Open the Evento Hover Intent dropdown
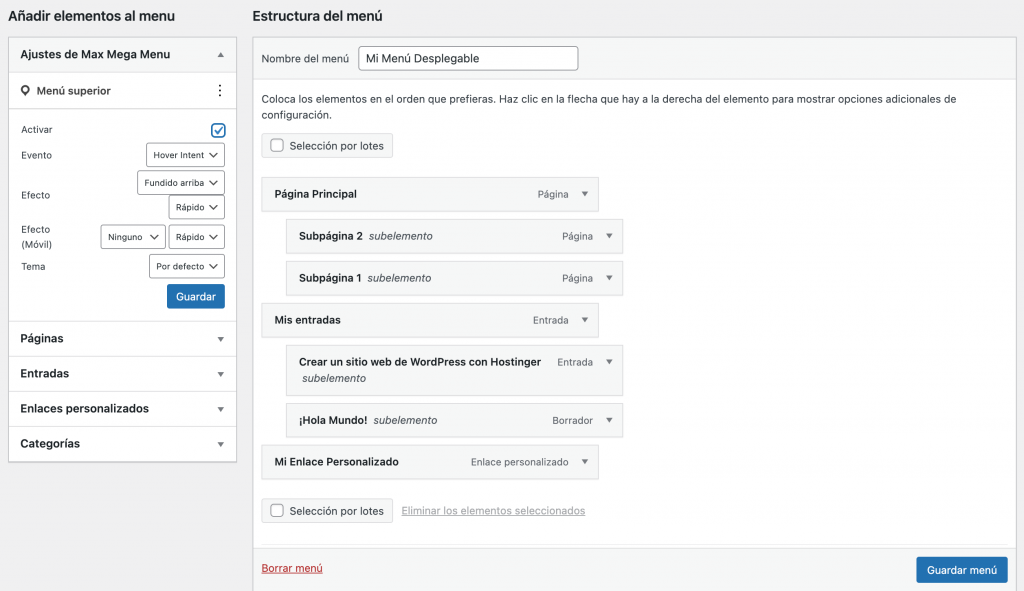Image resolution: width=1024 pixels, height=591 pixels. [185, 155]
